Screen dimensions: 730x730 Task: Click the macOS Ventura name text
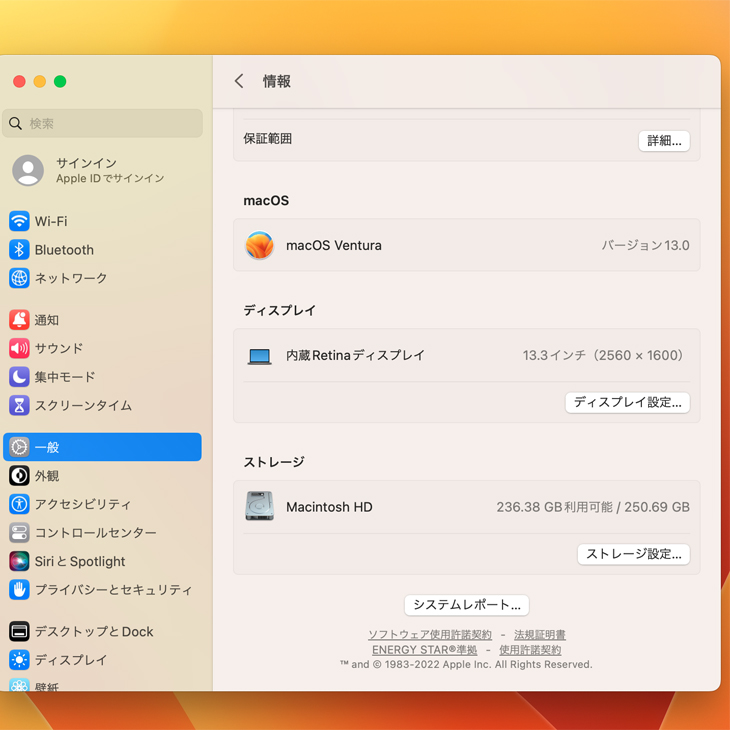pyautogui.click(x=334, y=245)
